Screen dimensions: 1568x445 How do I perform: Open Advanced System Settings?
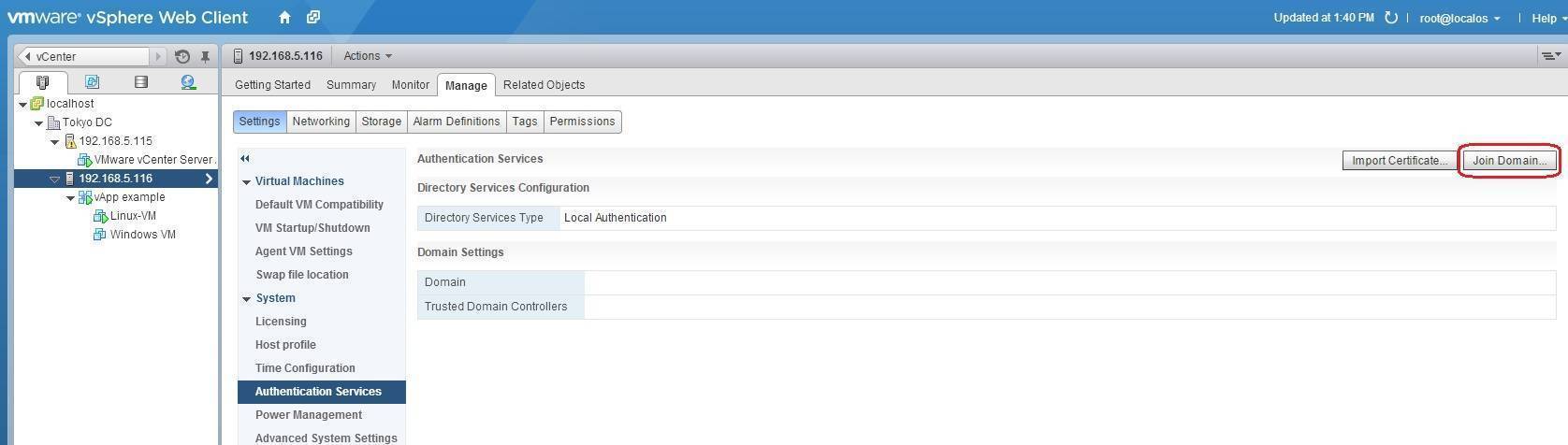coord(327,438)
